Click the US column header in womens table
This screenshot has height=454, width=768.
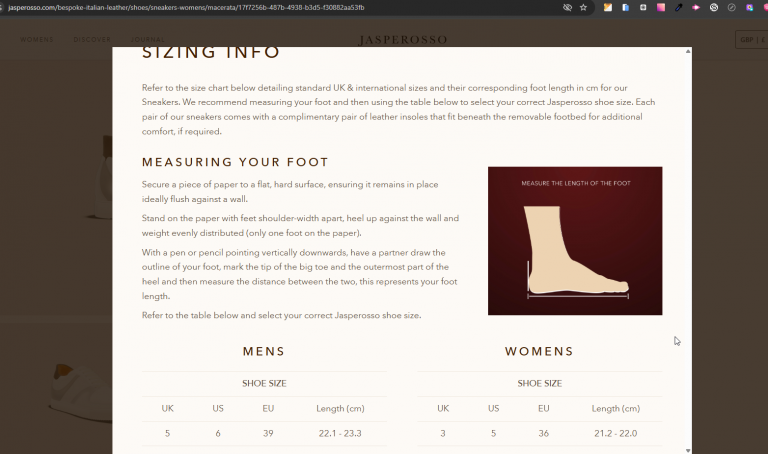click(493, 408)
